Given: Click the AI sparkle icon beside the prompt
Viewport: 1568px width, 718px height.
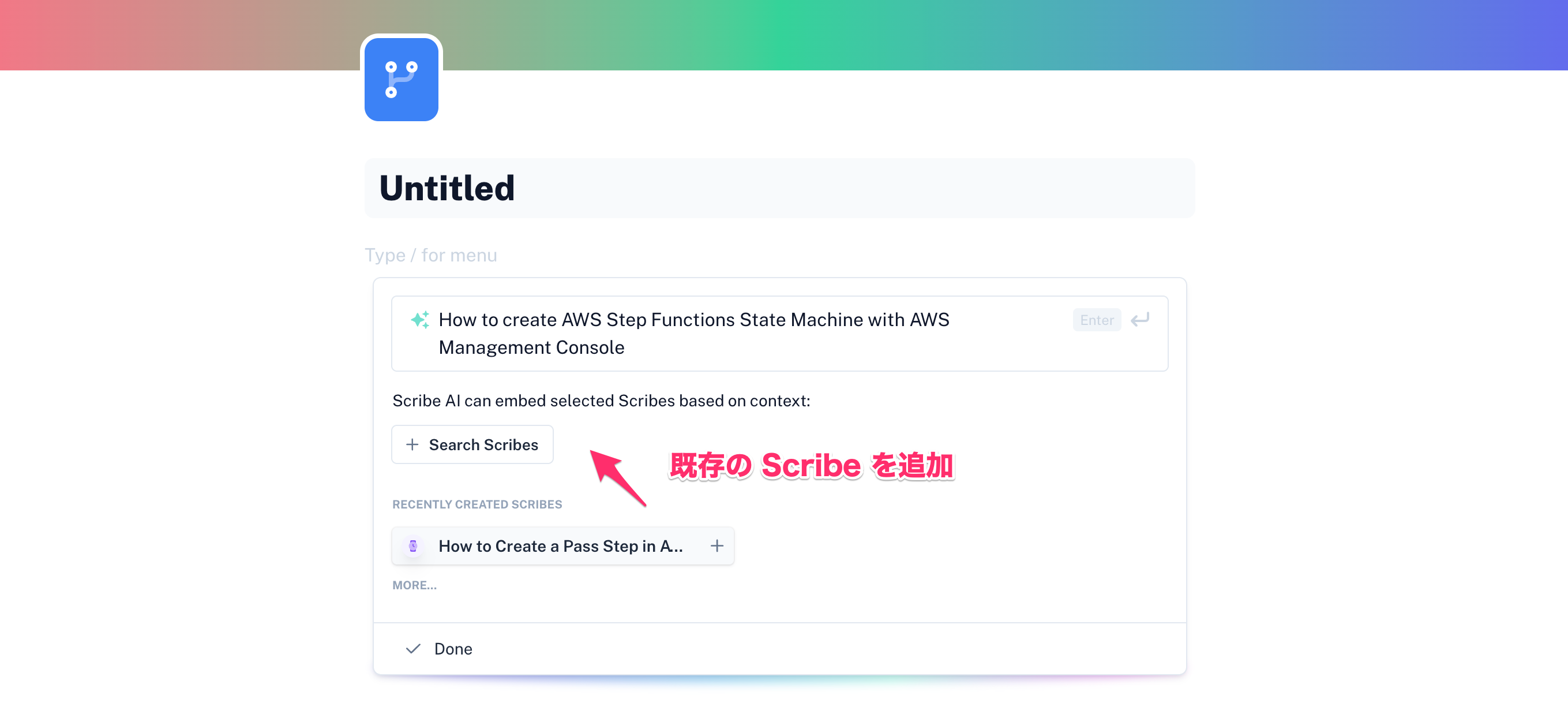Looking at the screenshot, I should tap(420, 319).
